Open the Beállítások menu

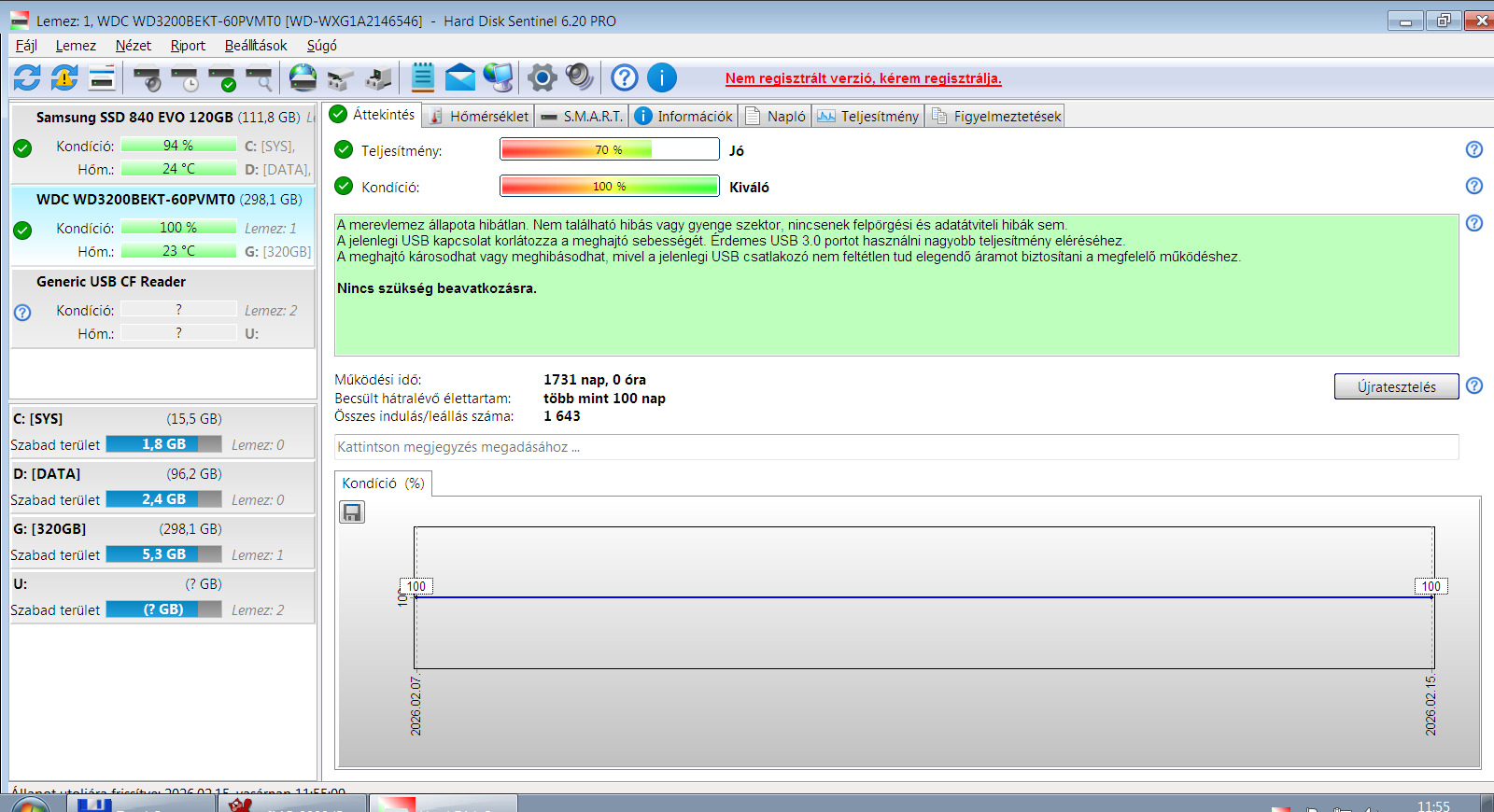click(256, 45)
